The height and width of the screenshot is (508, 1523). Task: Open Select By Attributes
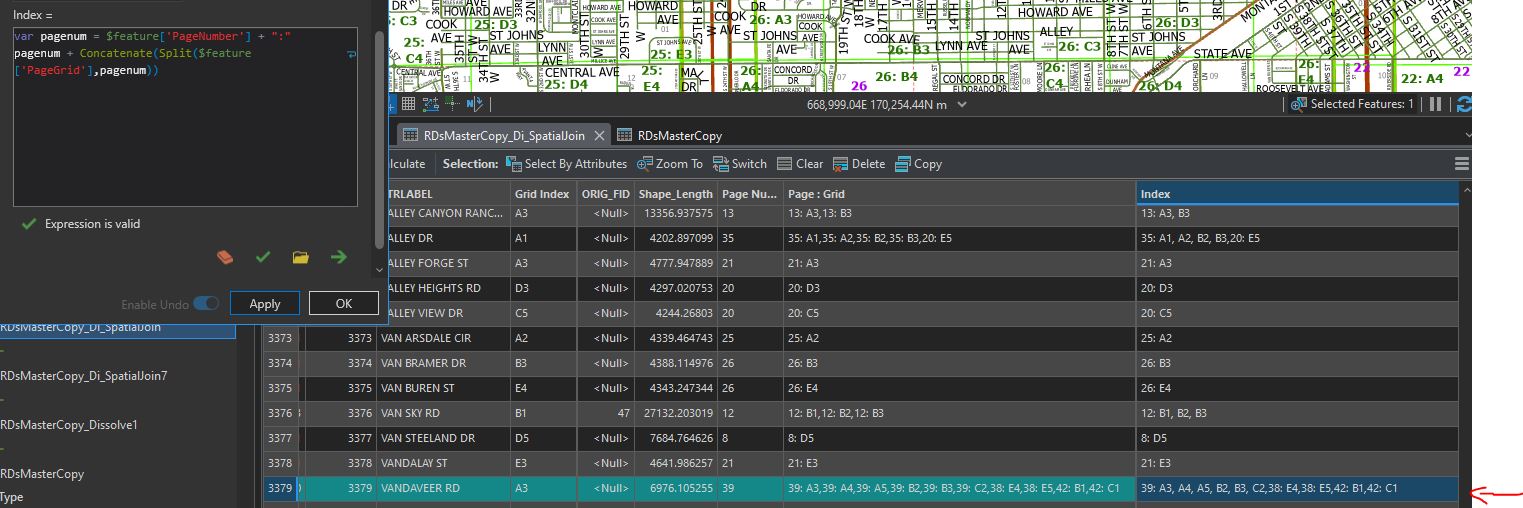click(x=566, y=164)
